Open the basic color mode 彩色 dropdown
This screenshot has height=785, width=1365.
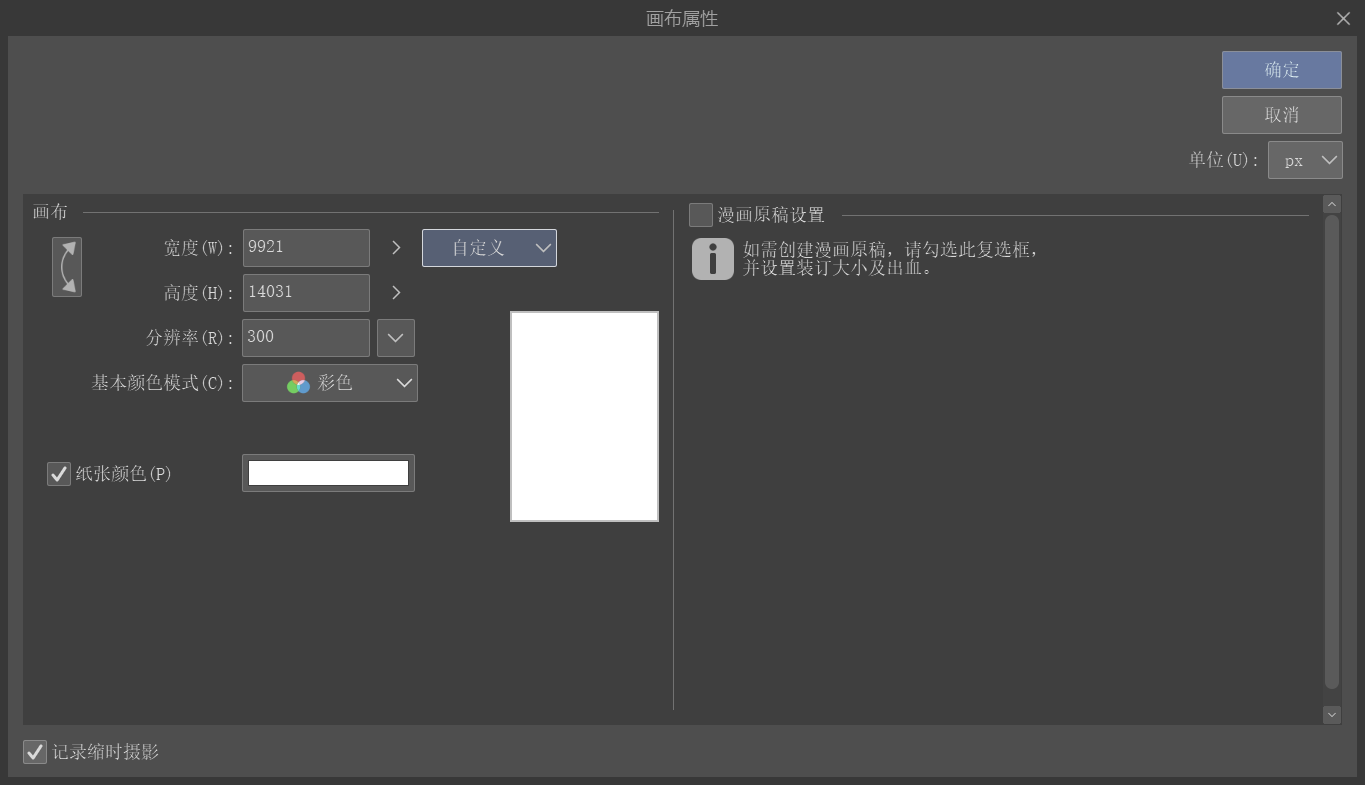[330, 383]
